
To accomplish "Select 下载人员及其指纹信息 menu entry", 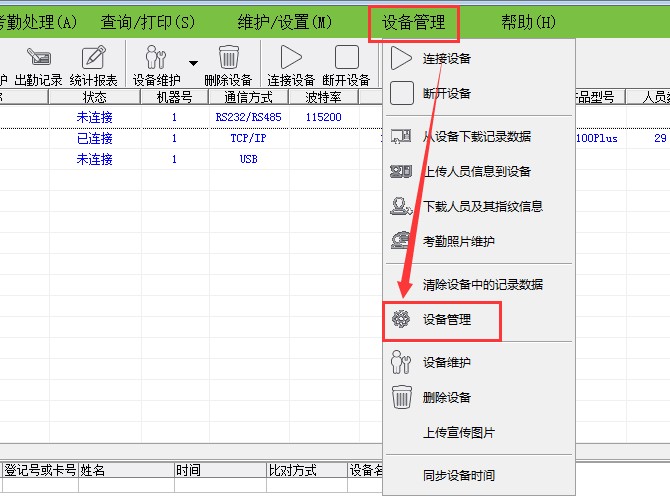I will pyautogui.click(x=479, y=206).
